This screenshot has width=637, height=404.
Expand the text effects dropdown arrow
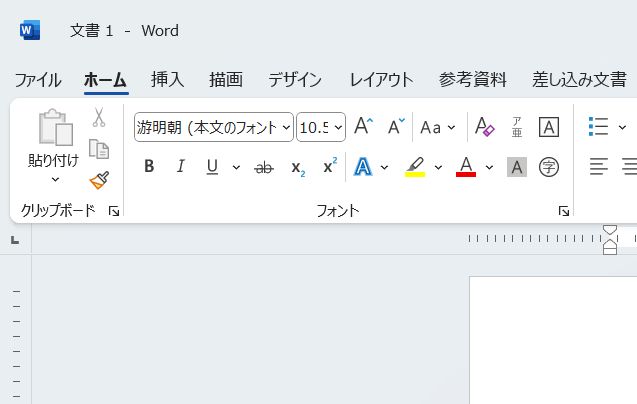(384, 167)
